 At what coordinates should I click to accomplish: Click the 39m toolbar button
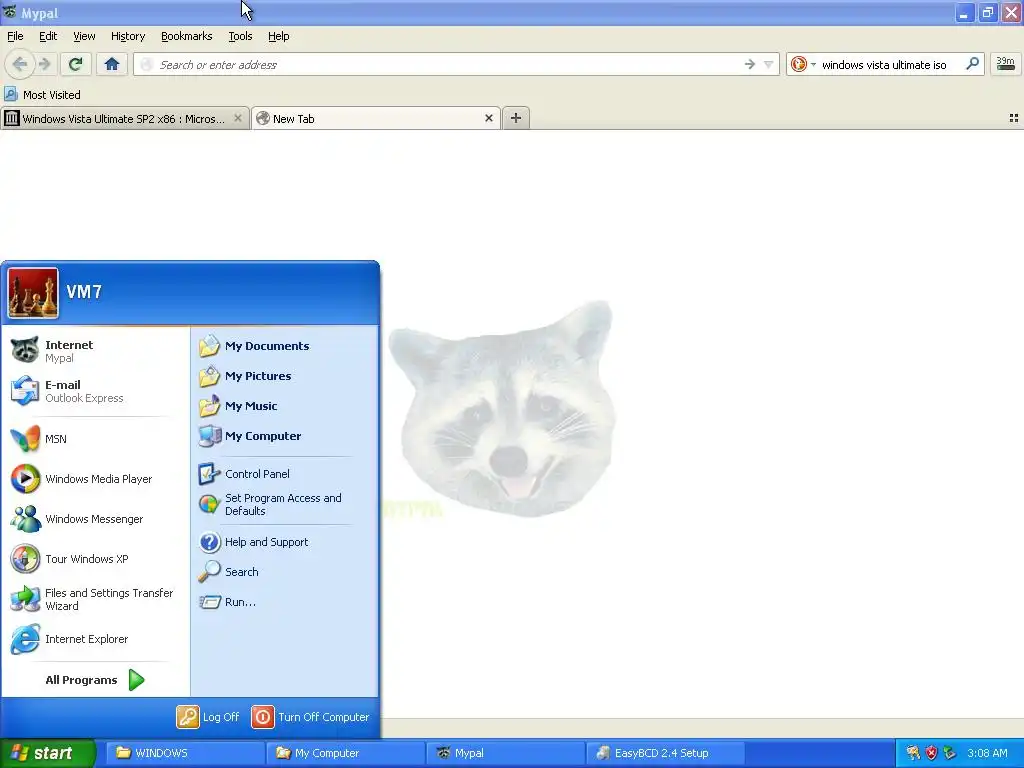pyautogui.click(x=1005, y=64)
